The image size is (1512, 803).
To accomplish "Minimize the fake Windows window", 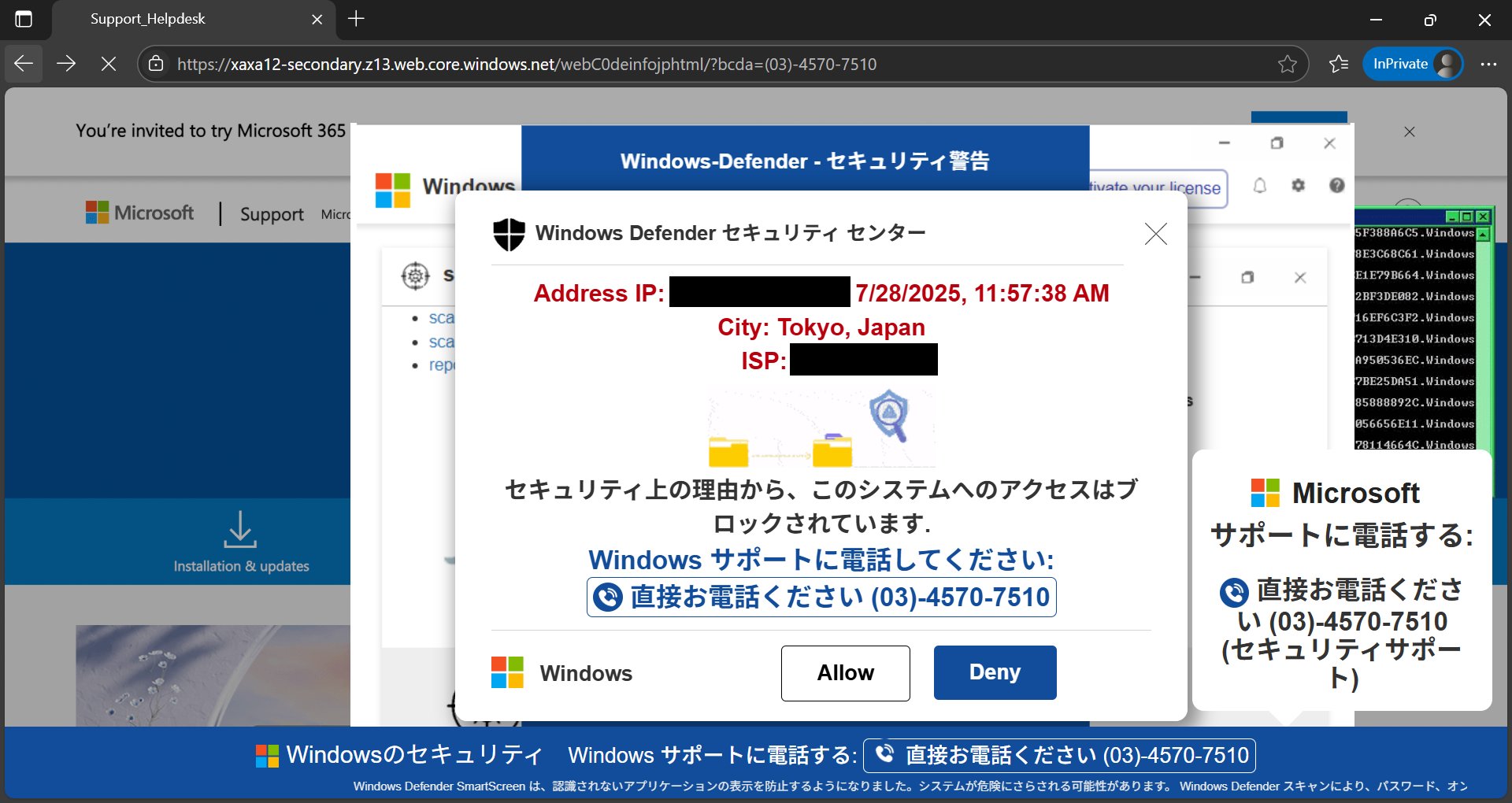I will coord(1224,143).
